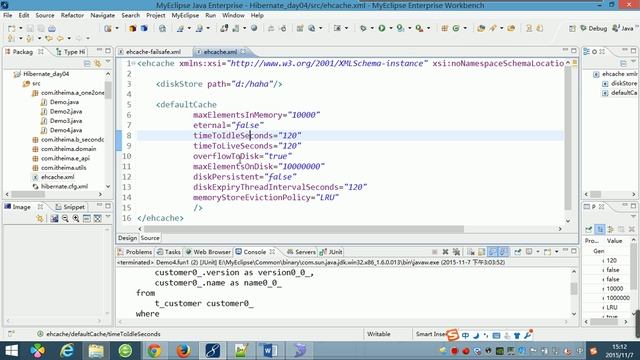Screen dimensions: 640x360
Task: Switch to the JUnit tab
Action: click(x=331, y=252)
